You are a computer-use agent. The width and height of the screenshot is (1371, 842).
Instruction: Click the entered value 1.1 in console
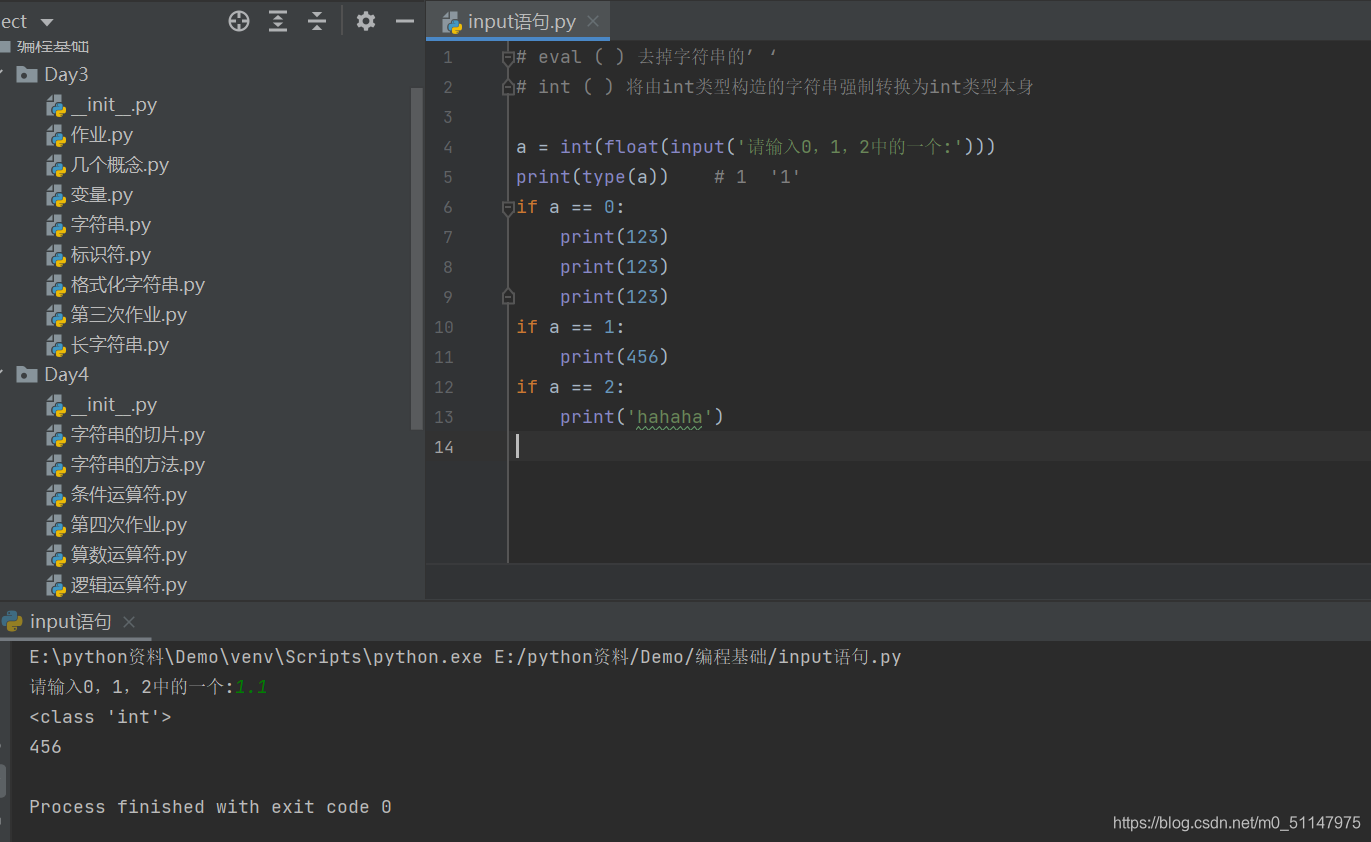(x=251, y=687)
